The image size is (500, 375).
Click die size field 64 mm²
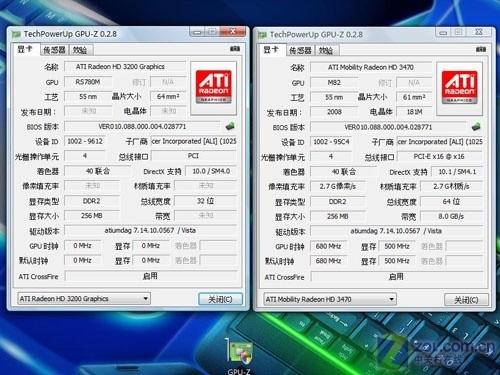coord(168,96)
